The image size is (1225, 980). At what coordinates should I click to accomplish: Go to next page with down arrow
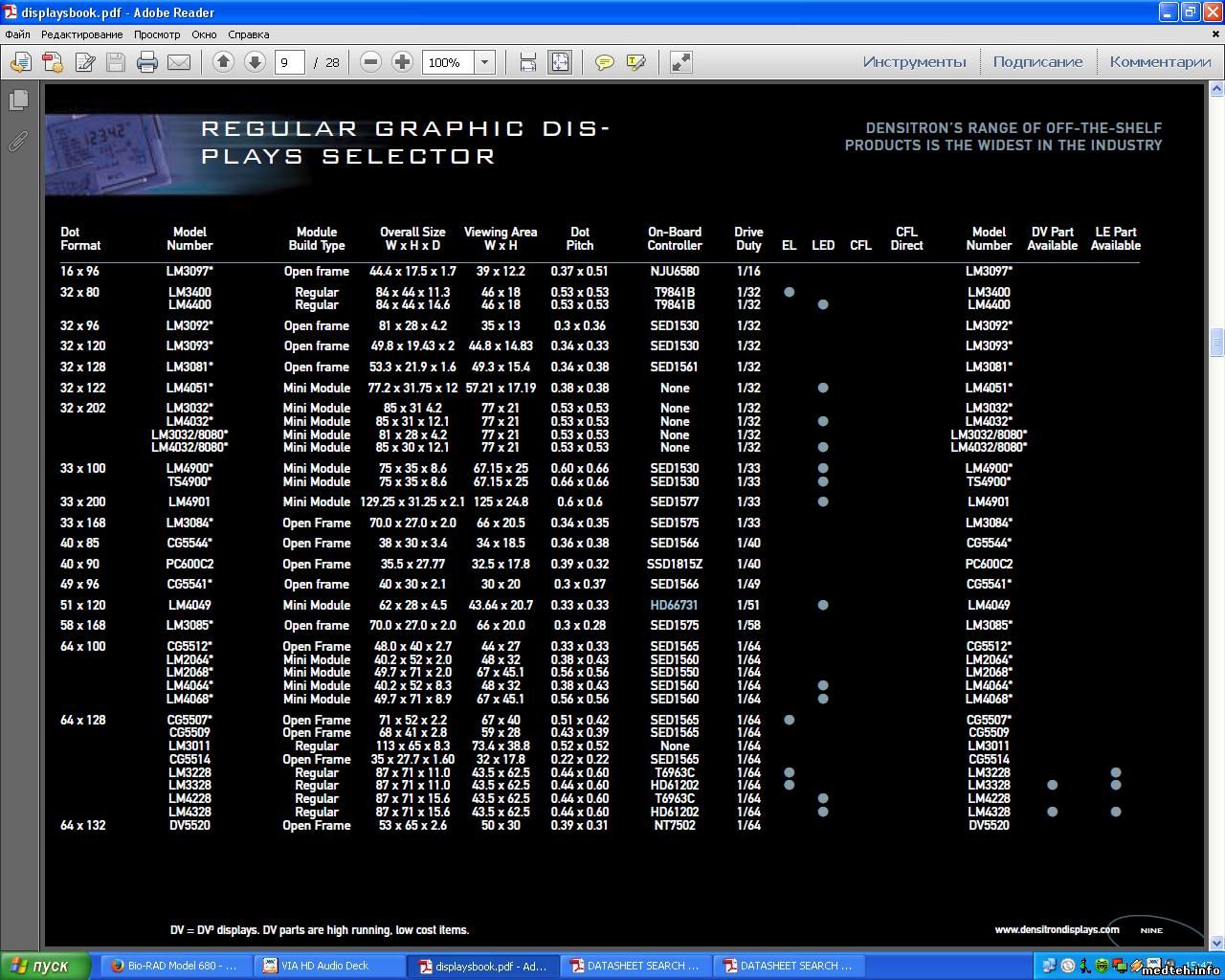[255, 62]
